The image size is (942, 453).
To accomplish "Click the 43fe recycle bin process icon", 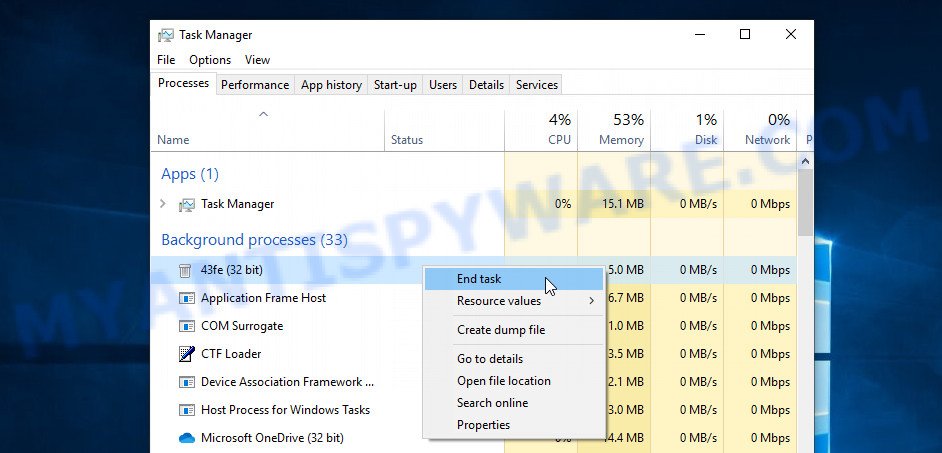I will coord(185,270).
